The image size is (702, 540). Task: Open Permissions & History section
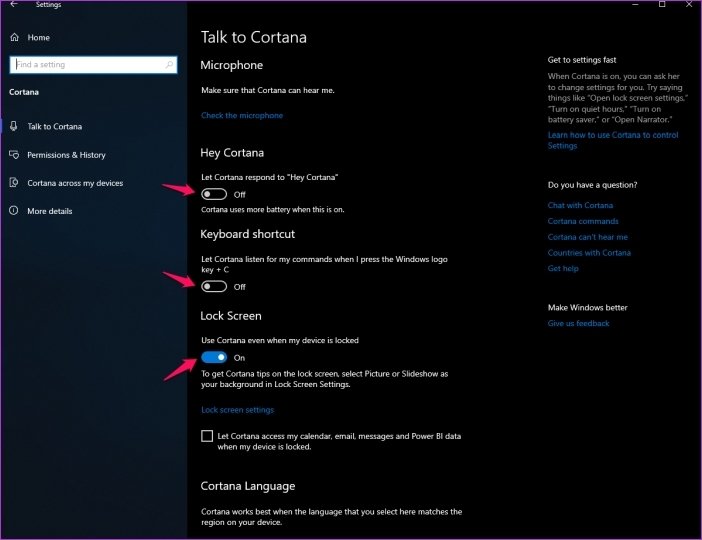[66, 155]
